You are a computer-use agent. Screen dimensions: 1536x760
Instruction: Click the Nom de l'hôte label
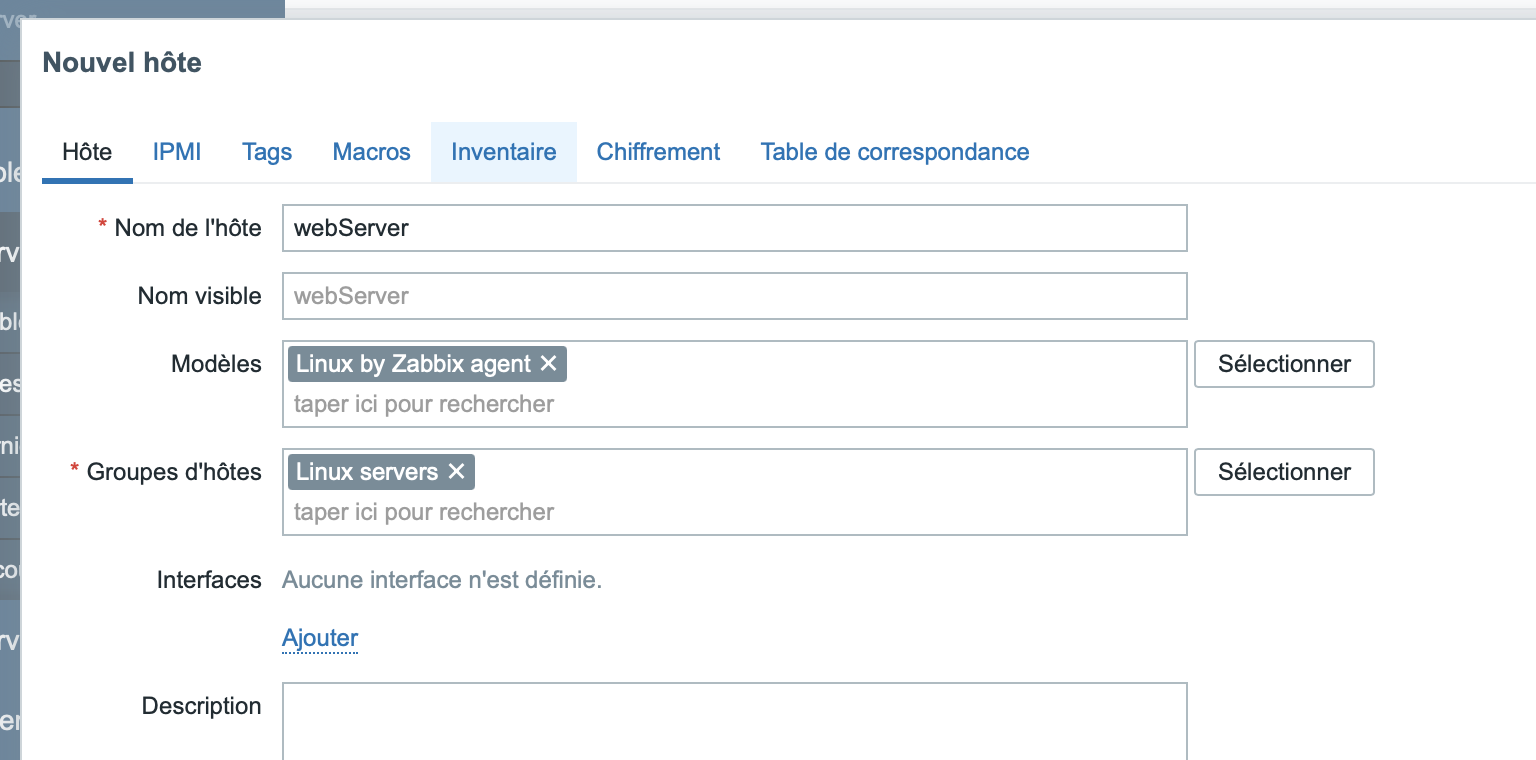[187, 228]
